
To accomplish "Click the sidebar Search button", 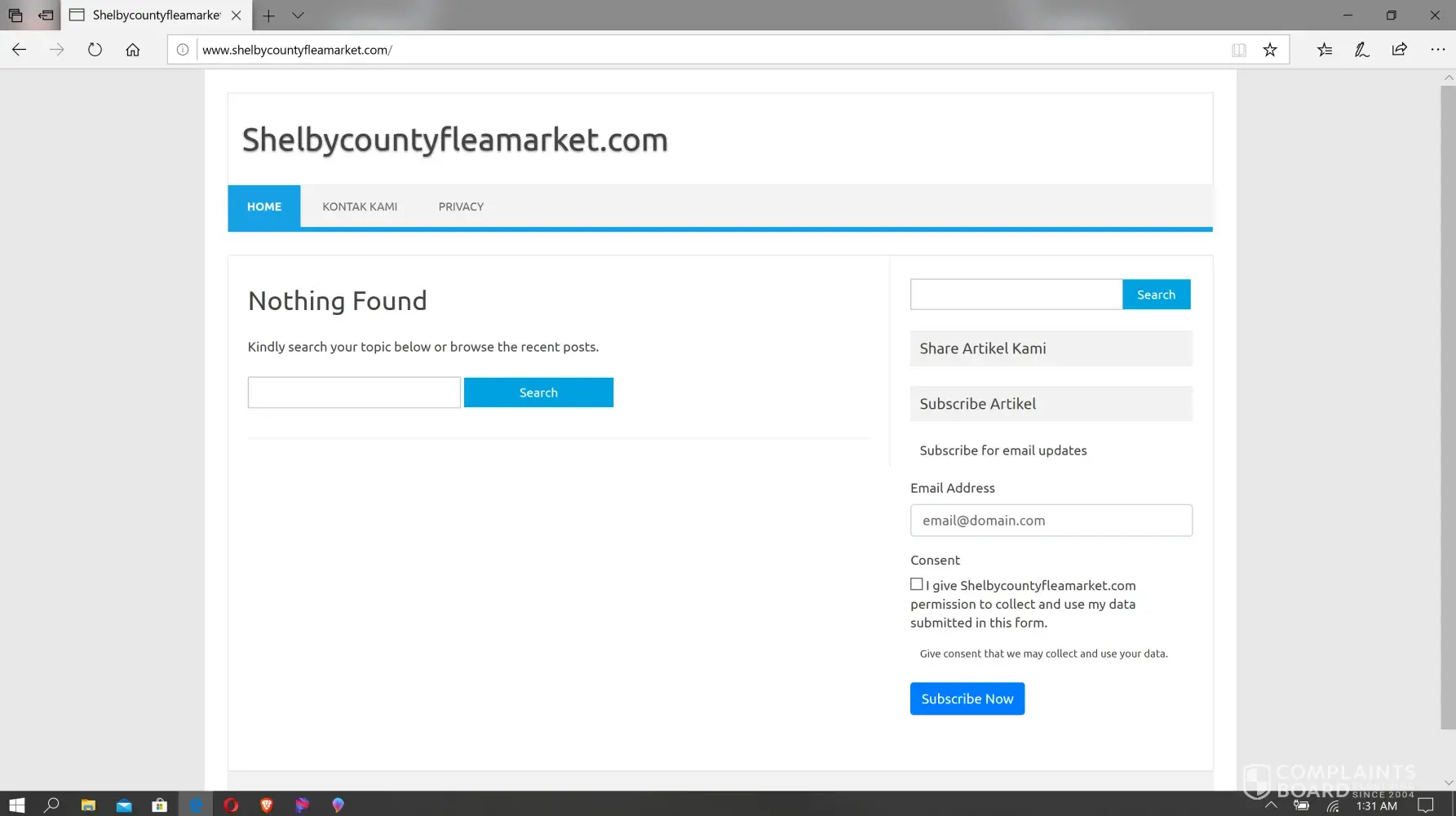I will coord(1156,295).
